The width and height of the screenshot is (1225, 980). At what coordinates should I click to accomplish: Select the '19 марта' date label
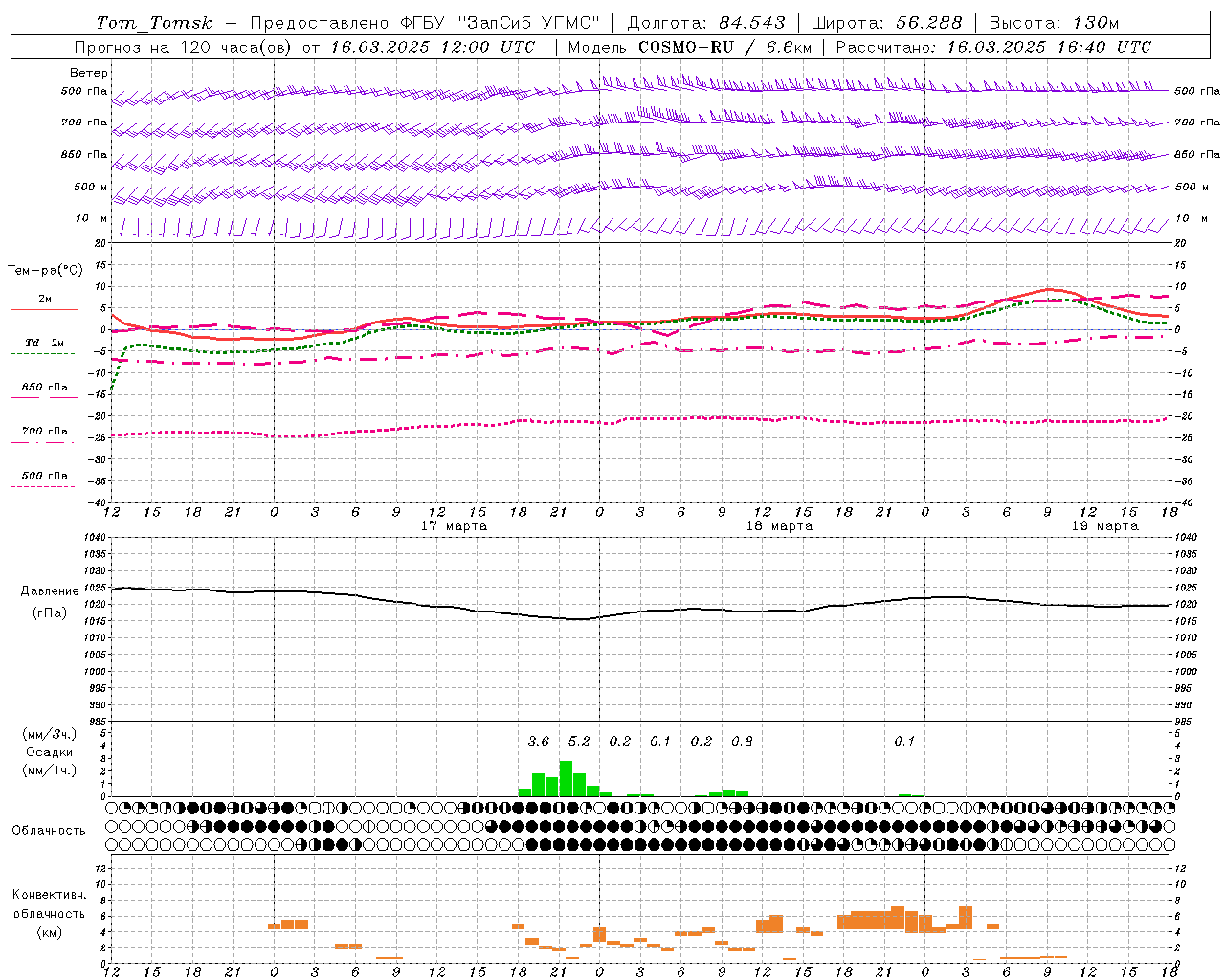[x=1104, y=526]
